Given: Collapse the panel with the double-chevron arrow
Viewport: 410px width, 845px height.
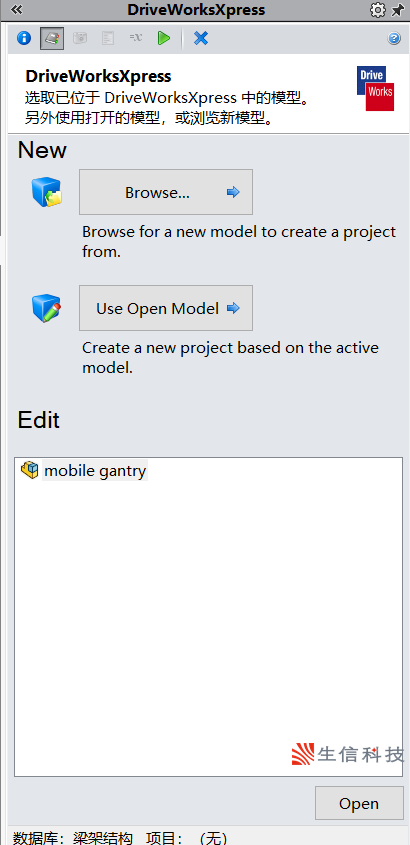Looking at the screenshot, I should [17, 10].
